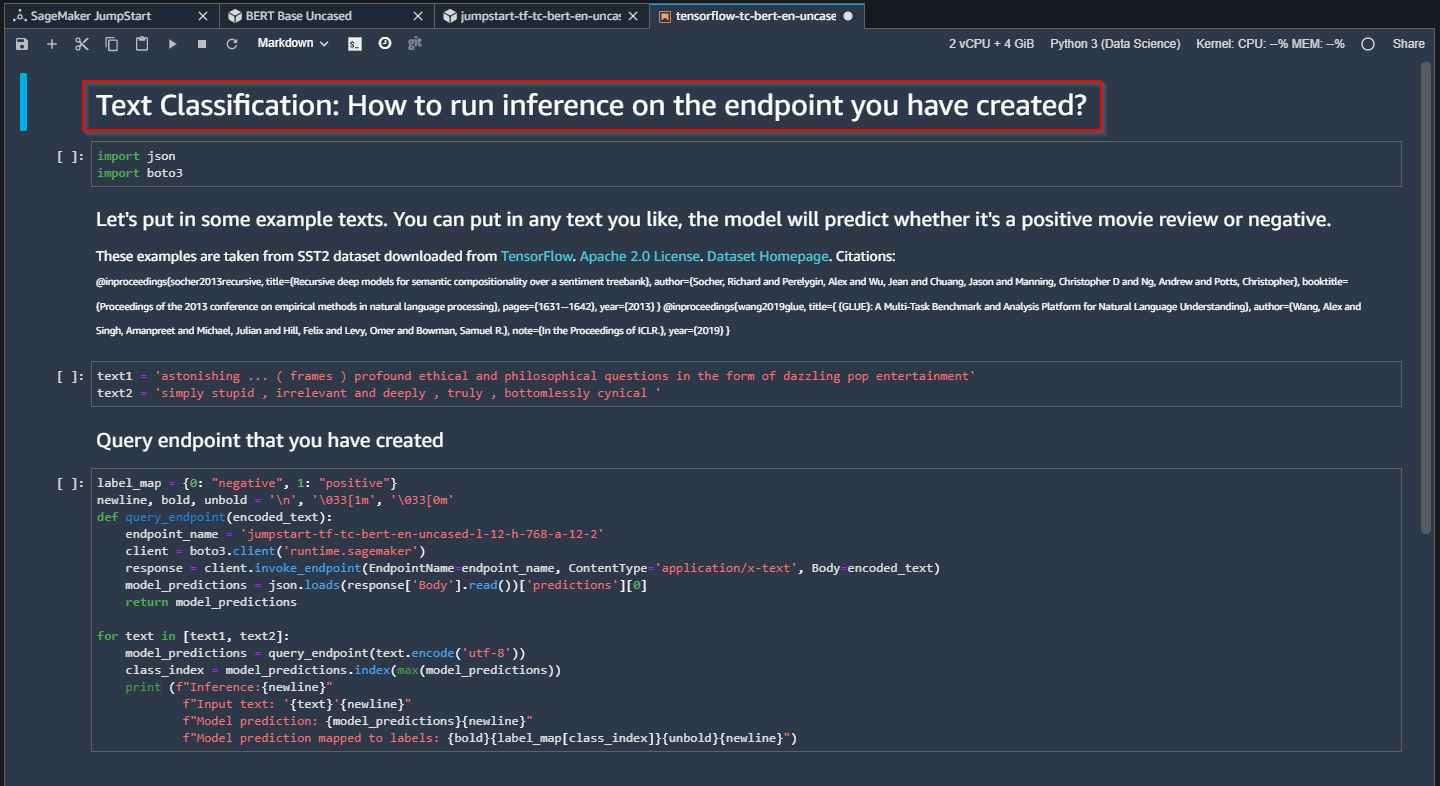Click the kernel status circle indicator
Viewport: 1440px width, 786px height.
point(1368,44)
